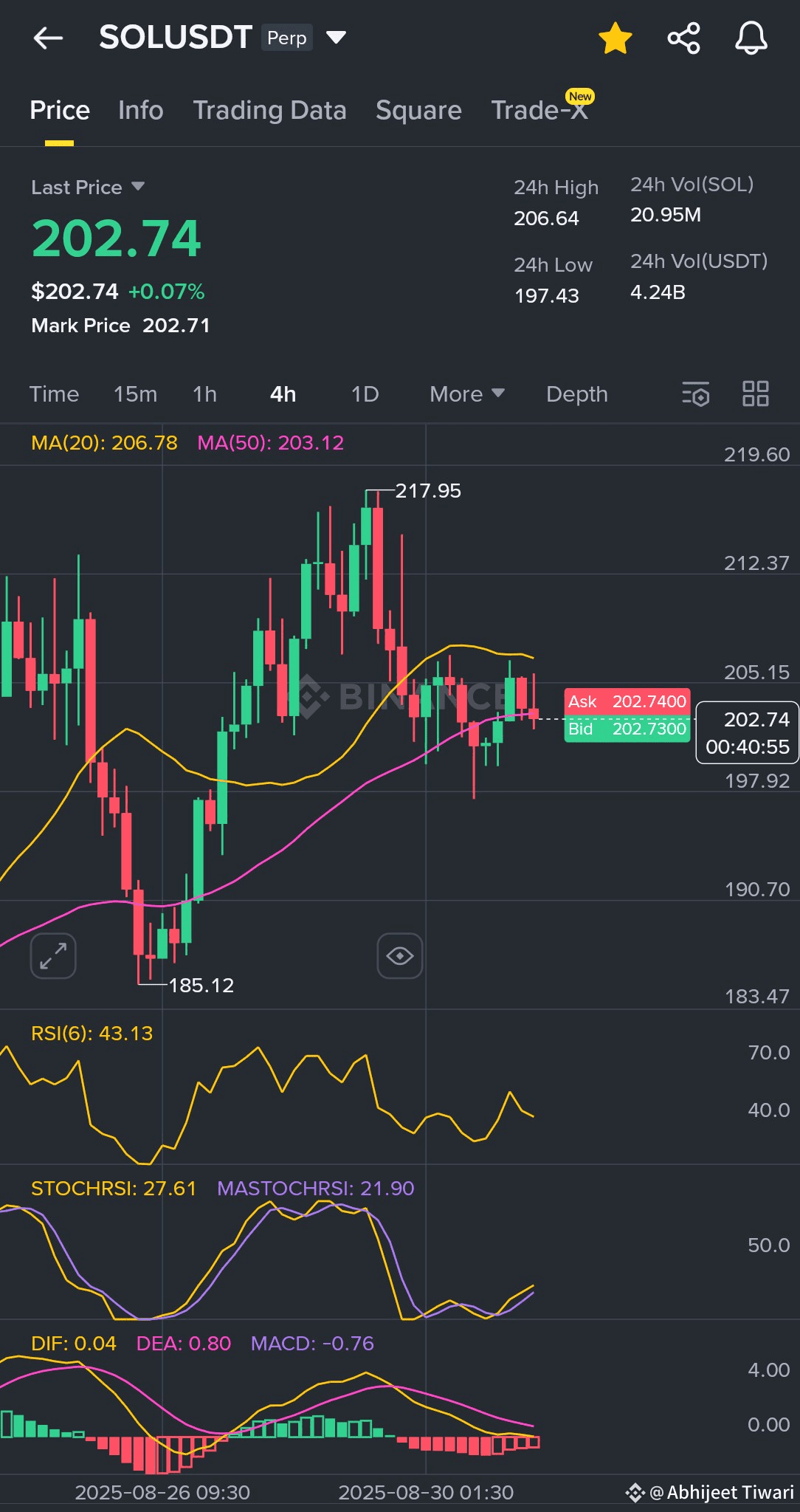Open chart indicator settings icon
The height and width of the screenshot is (1512, 800).
coord(696,394)
